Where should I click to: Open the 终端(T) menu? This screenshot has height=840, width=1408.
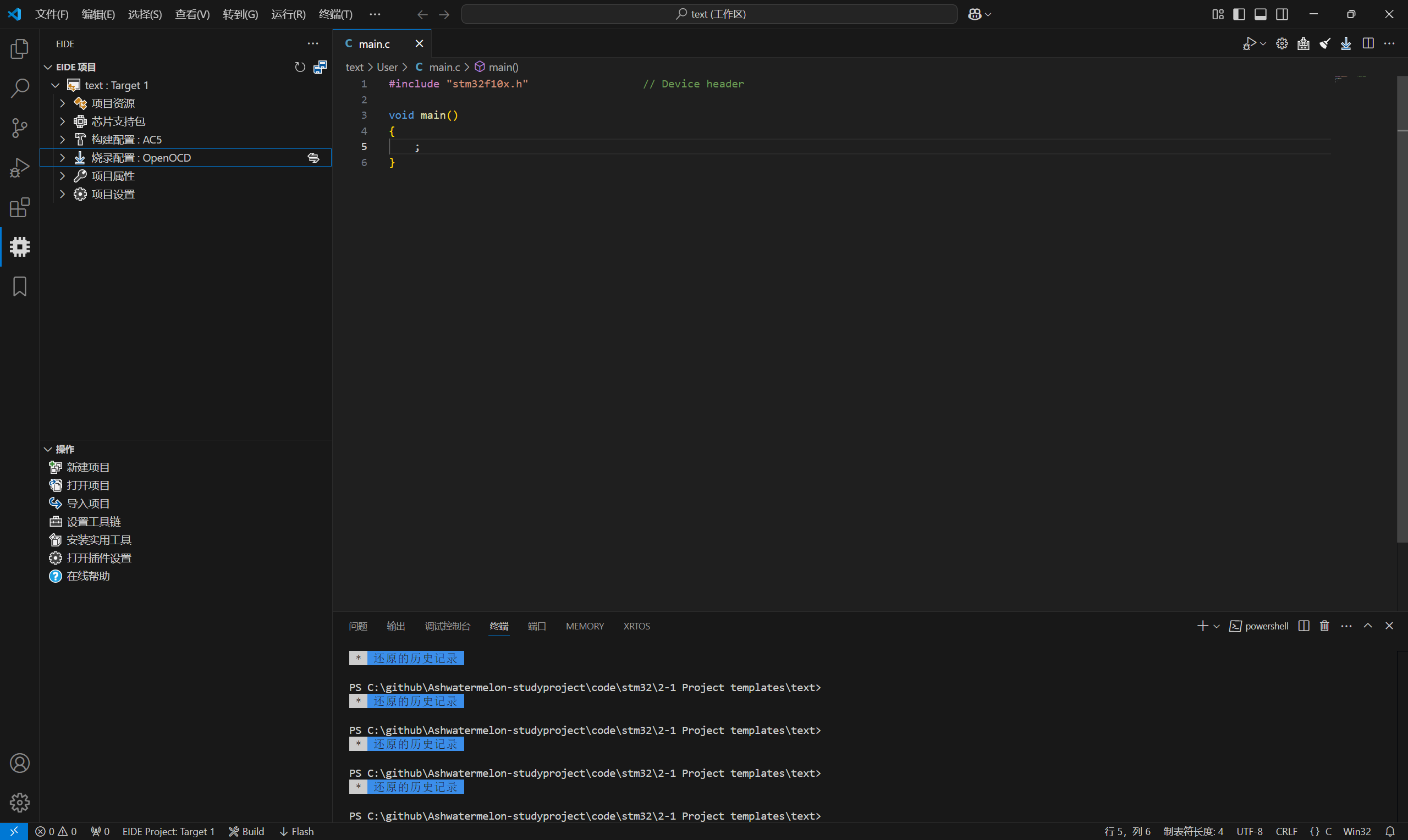(x=335, y=14)
